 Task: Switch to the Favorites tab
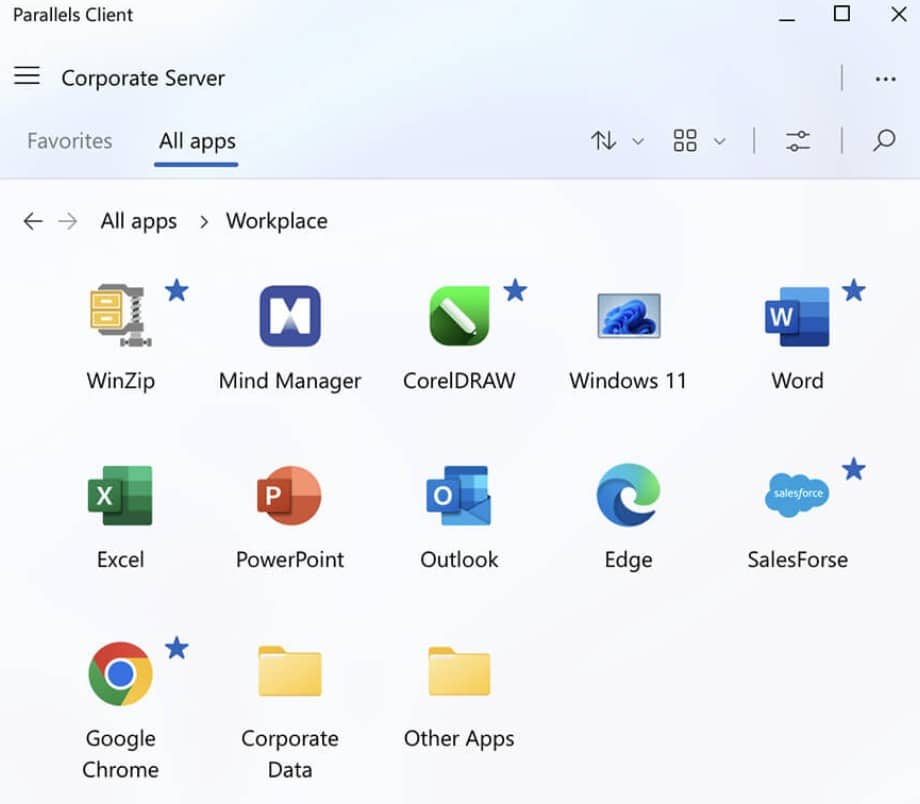coord(69,141)
